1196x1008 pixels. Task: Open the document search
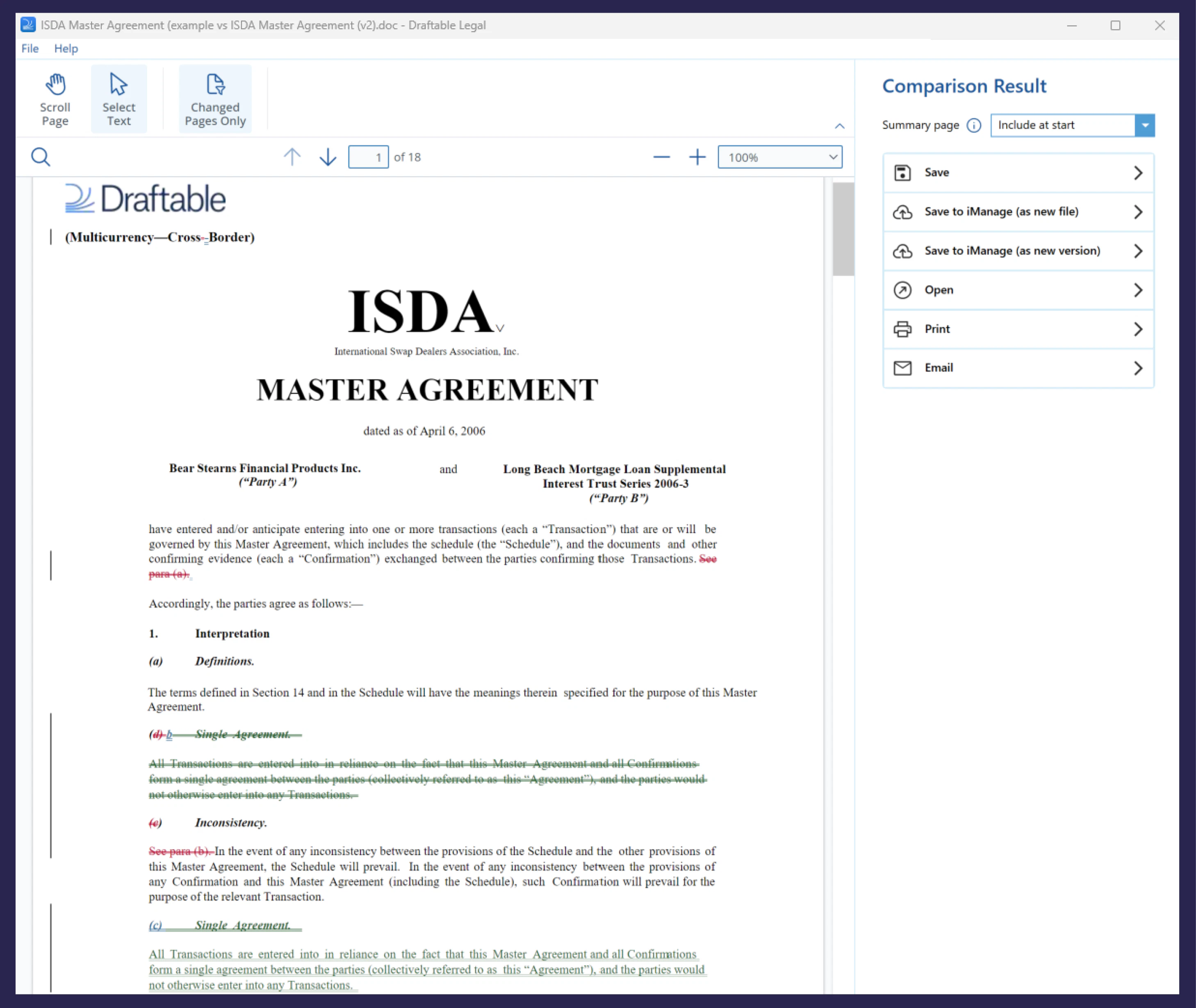tap(40, 157)
